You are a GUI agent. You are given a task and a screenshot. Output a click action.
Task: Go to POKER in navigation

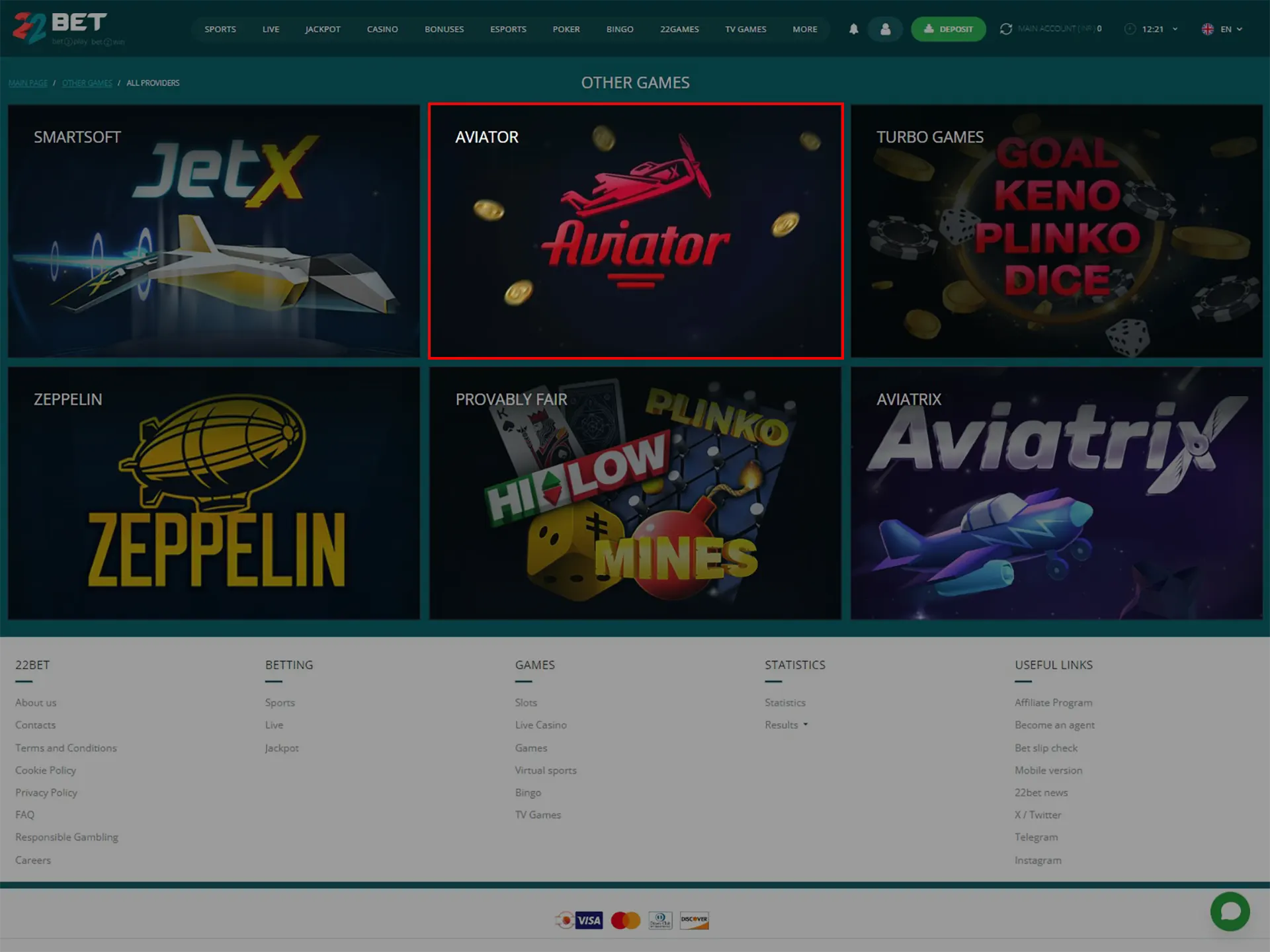pyautogui.click(x=566, y=29)
